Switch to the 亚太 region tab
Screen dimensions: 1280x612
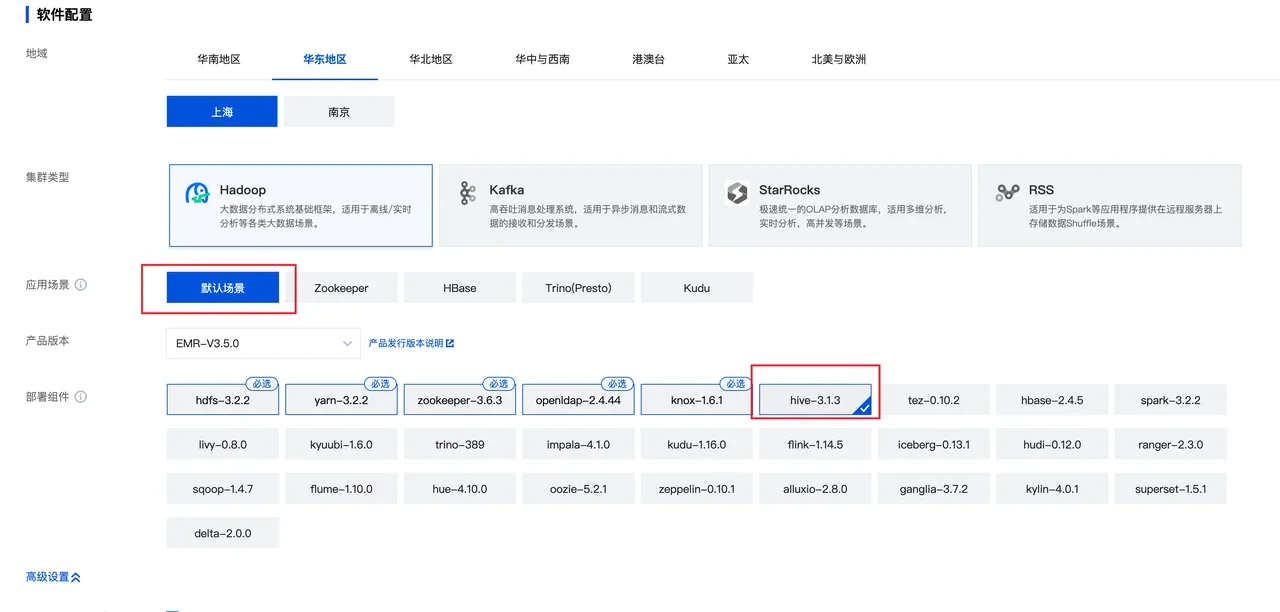pyautogui.click(x=737, y=59)
